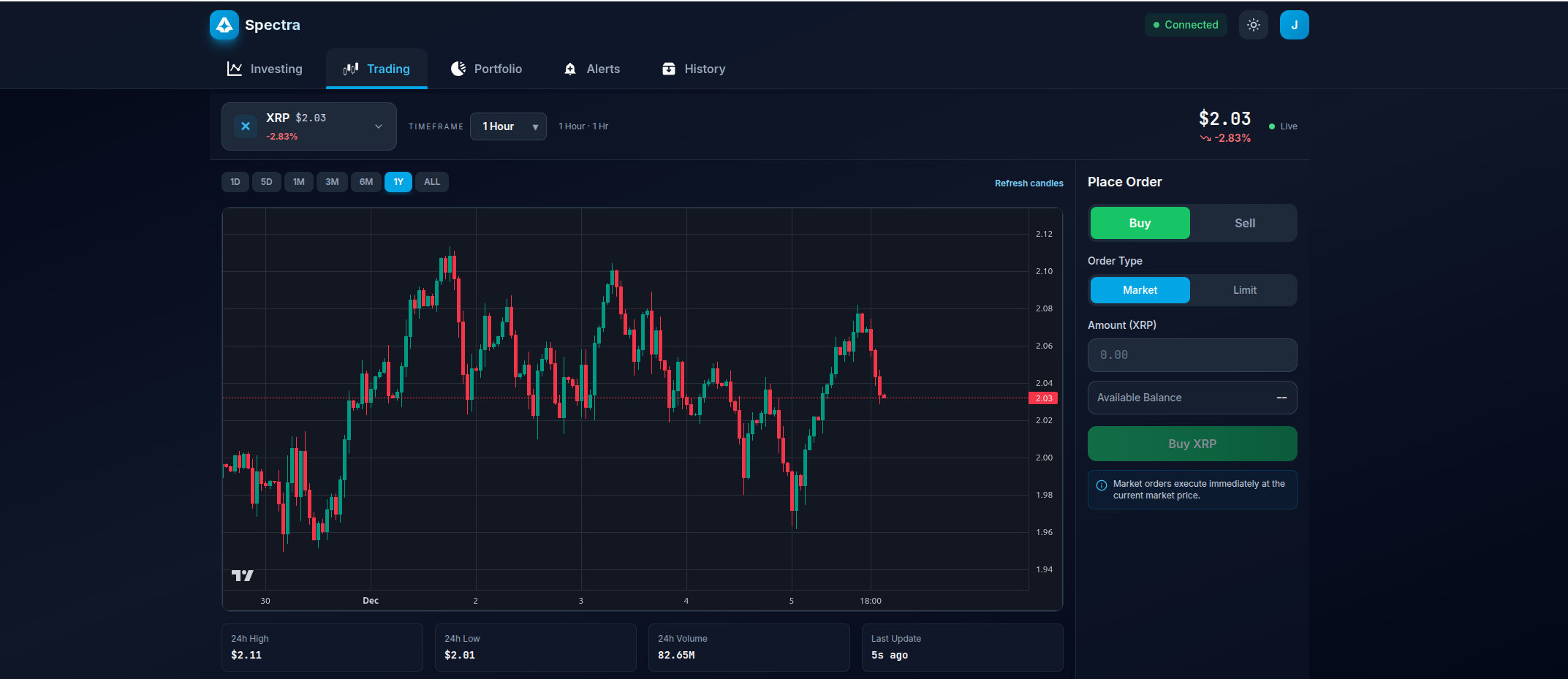The image size is (1568, 679).
Task: Select Market order type
Action: tap(1140, 290)
